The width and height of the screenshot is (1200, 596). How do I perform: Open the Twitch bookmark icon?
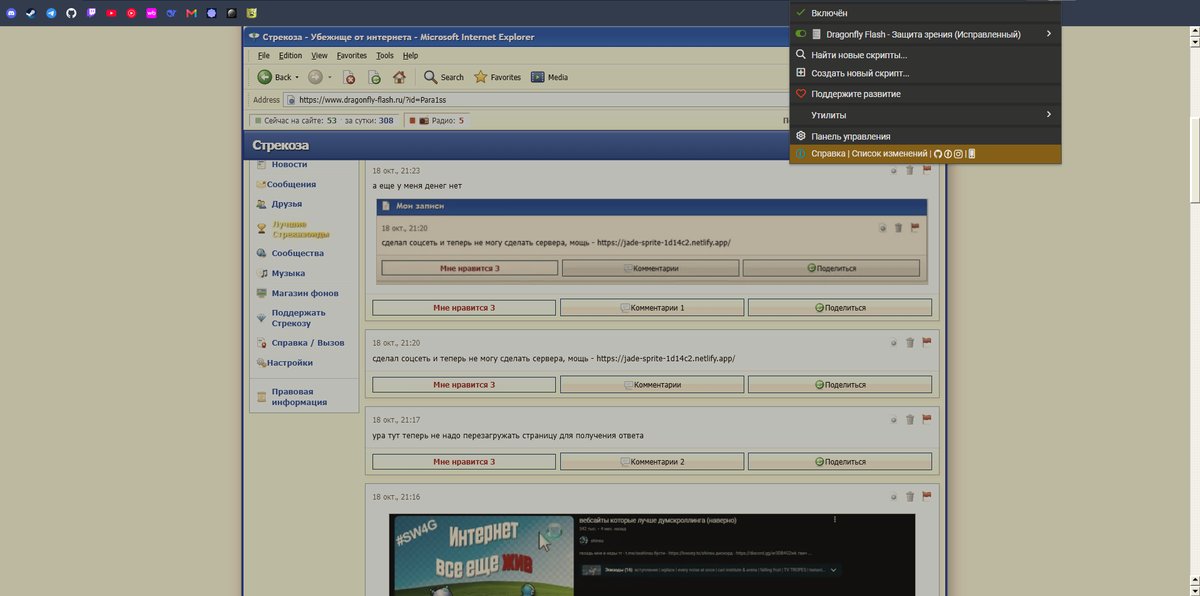click(92, 13)
